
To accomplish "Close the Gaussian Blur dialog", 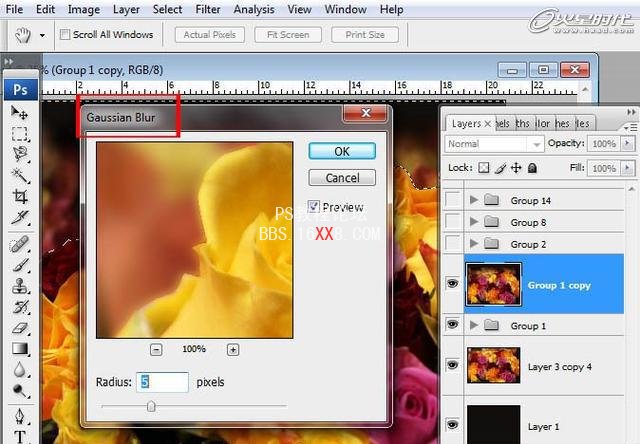I will [365, 113].
